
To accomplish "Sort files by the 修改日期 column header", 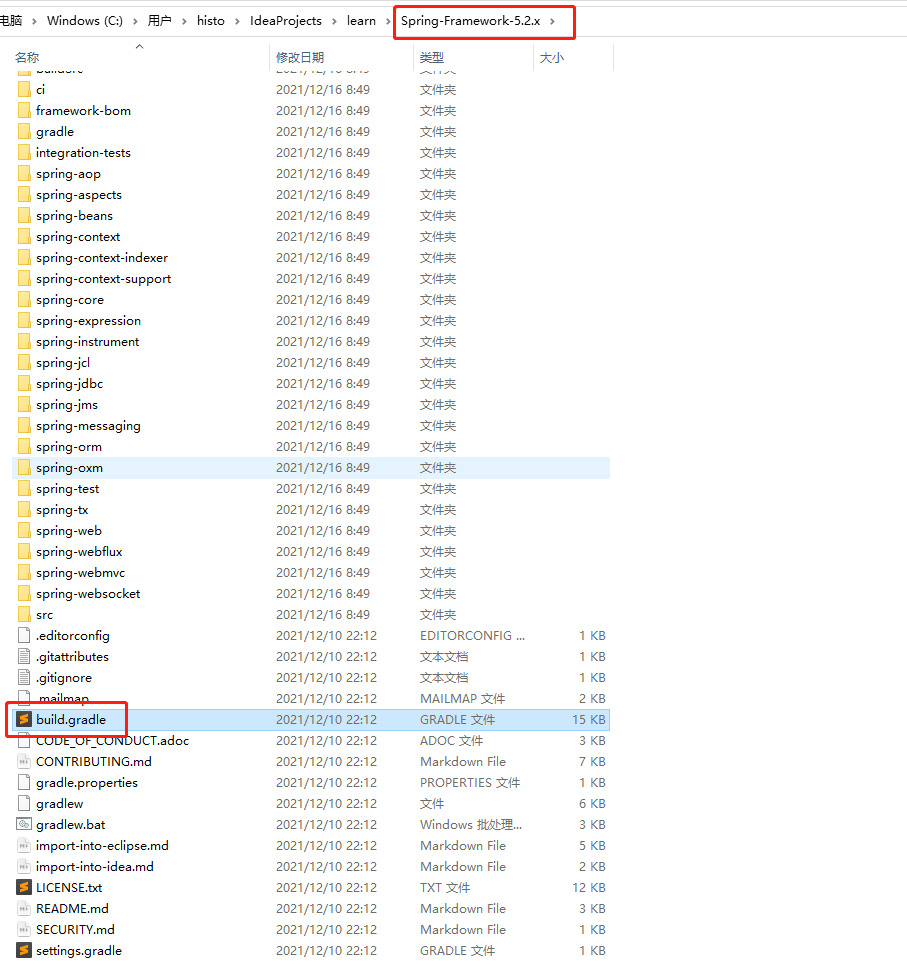I will point(300,57).
